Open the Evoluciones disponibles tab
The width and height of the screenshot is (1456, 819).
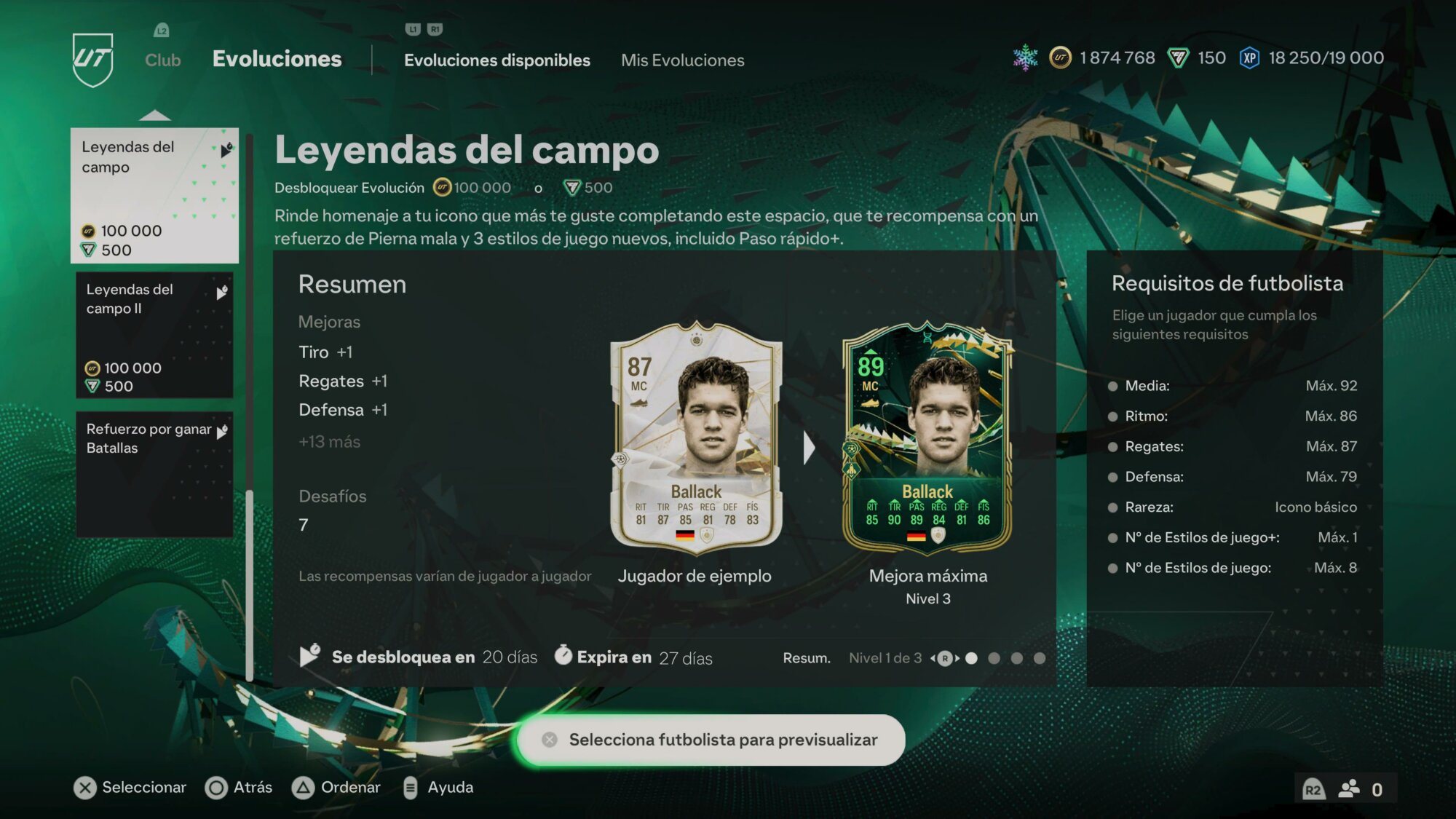(x=497, y=60)
